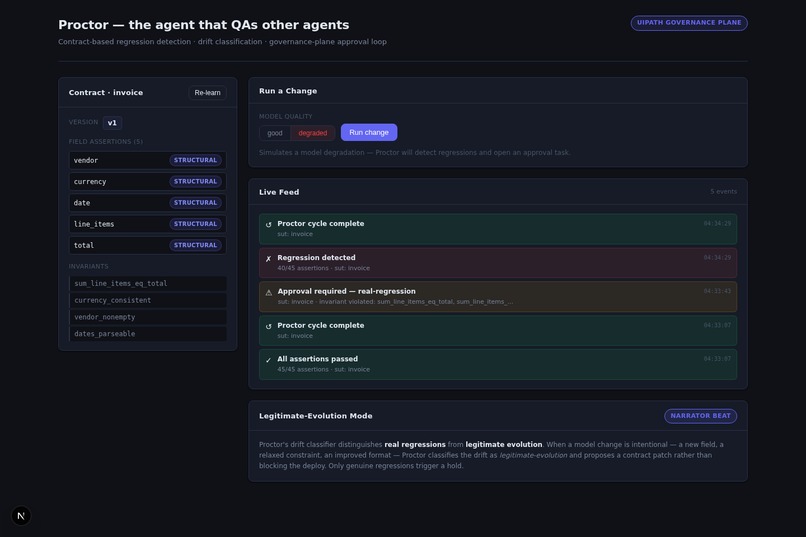The height and width of the screenshot is (537, 806).
Task: Click the refresh icon on the Proctor cycle complete event at 04:33:07
Action: (268, 326)
